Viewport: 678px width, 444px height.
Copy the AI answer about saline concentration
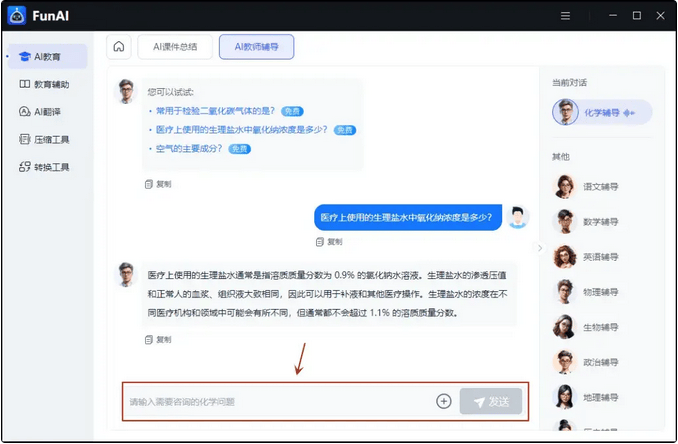point(158,339)
